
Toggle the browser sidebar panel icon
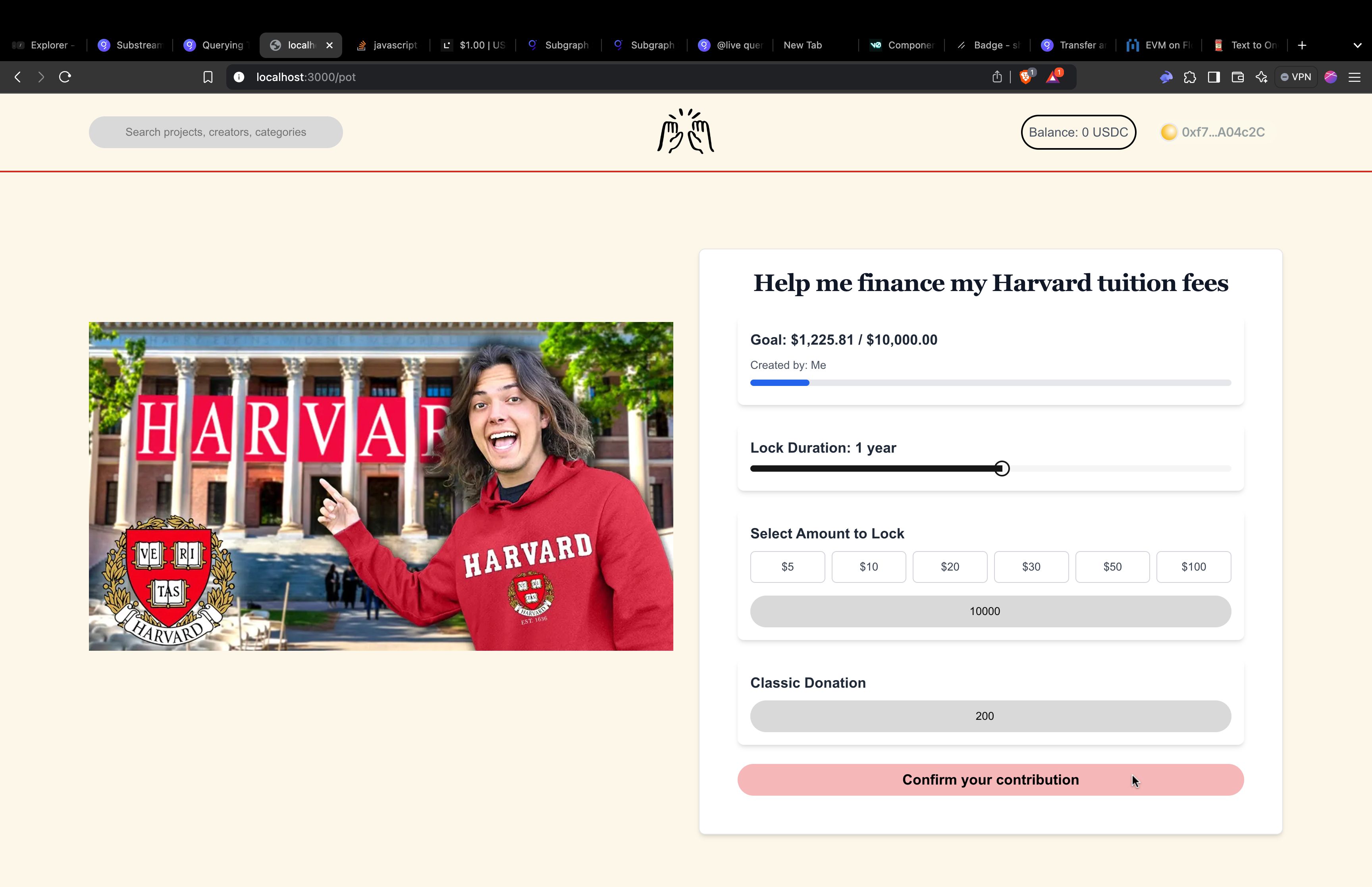click(x=1214, y=77)
